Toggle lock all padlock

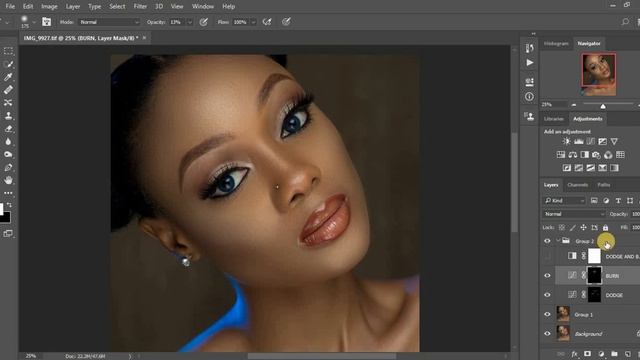(605, 227)
